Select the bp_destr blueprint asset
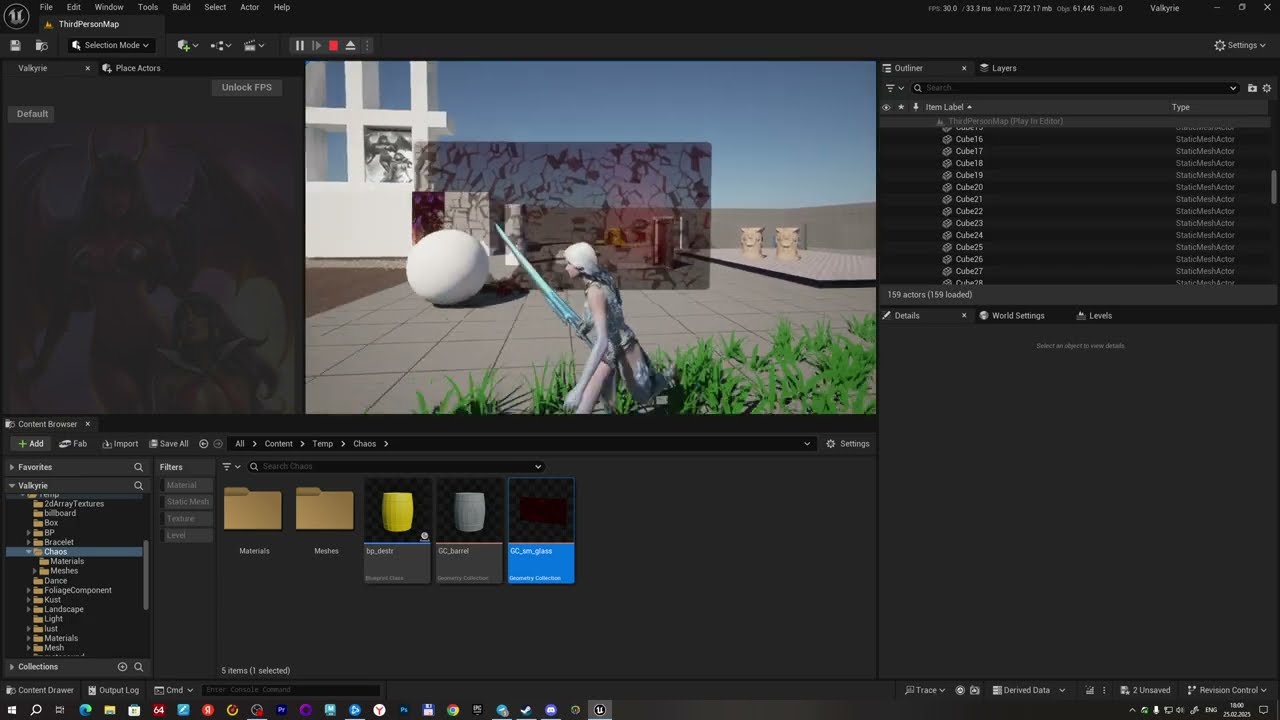Screen dimensions: 1280x720 397,531
